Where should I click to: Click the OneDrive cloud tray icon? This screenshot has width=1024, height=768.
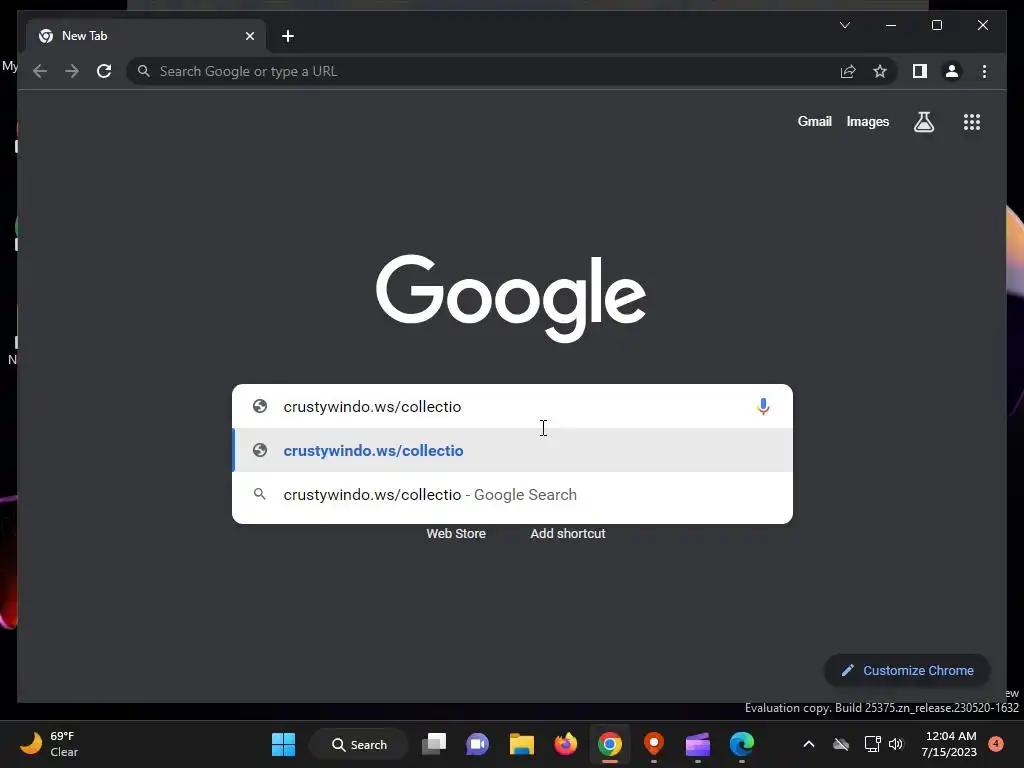pyautogui.click(x=841, y=744)
